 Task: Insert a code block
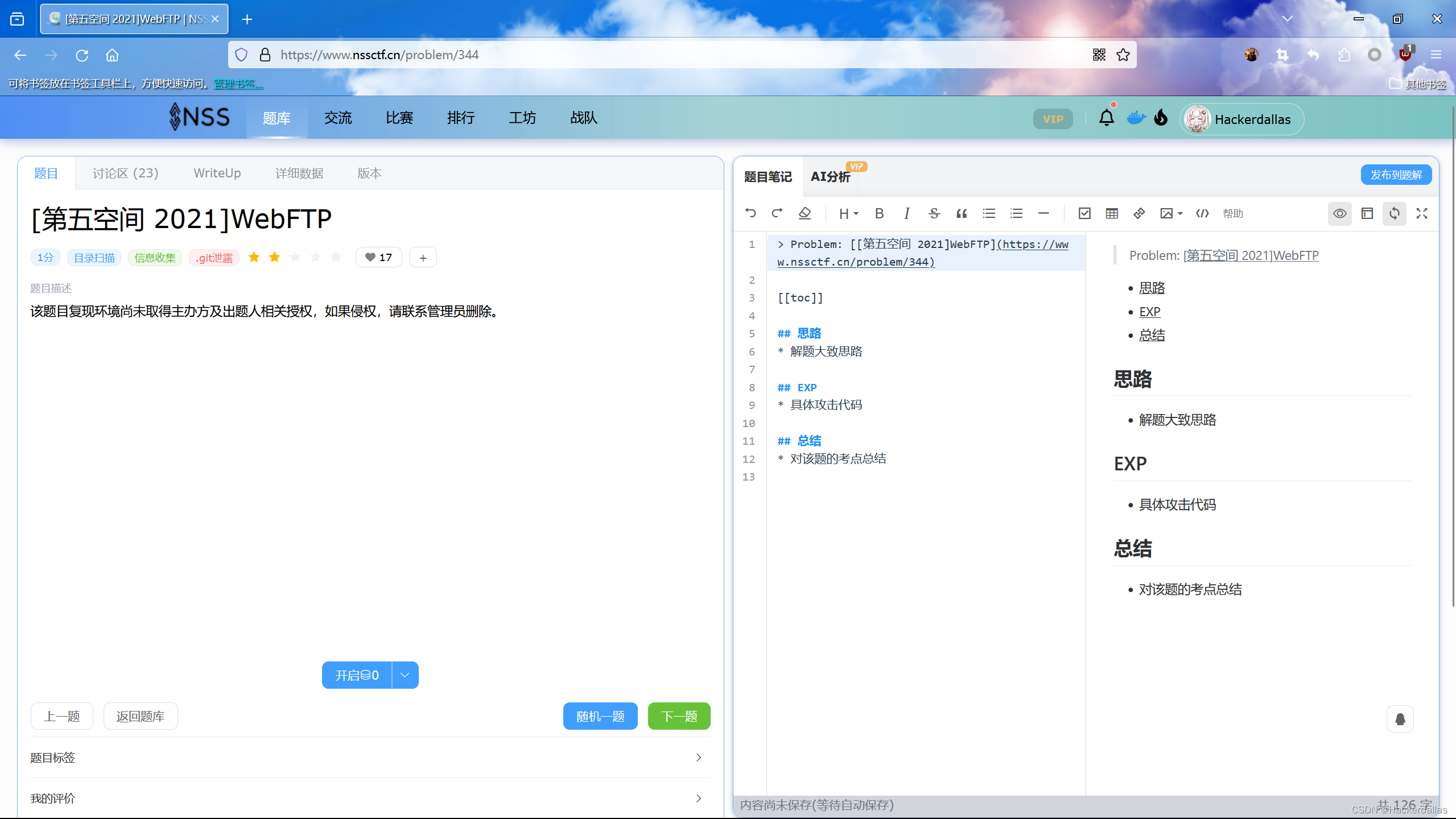tap(1201, 213)
